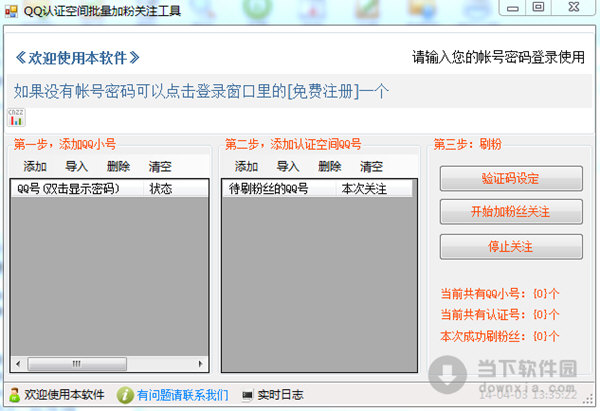Click 清空 in the QQ小号 toolbar
Screen dimensions: 600x411
tap(160, 166)
